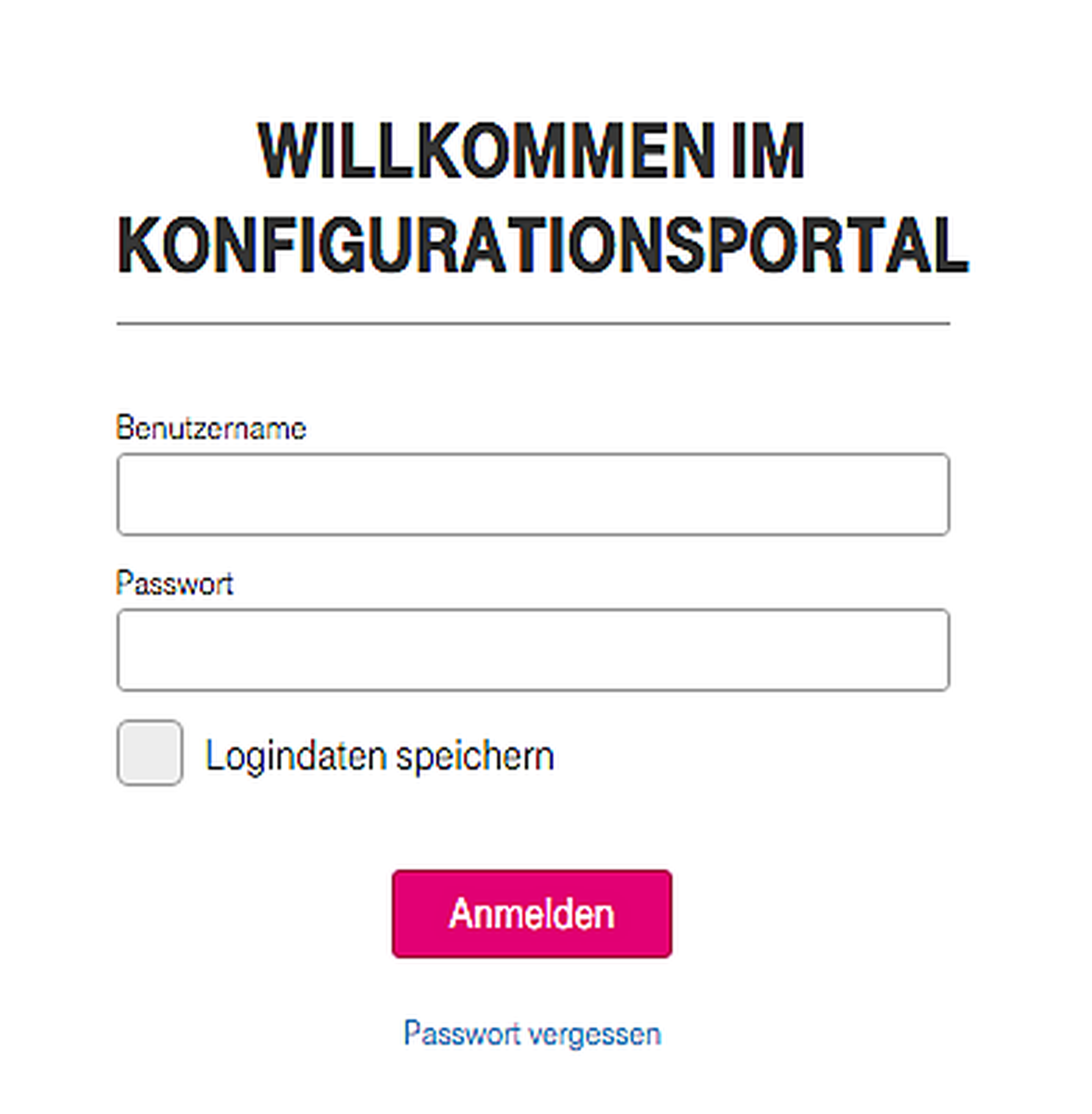Select the password text box
This screenshot has width=1092, height=1114.
(533, 650)
